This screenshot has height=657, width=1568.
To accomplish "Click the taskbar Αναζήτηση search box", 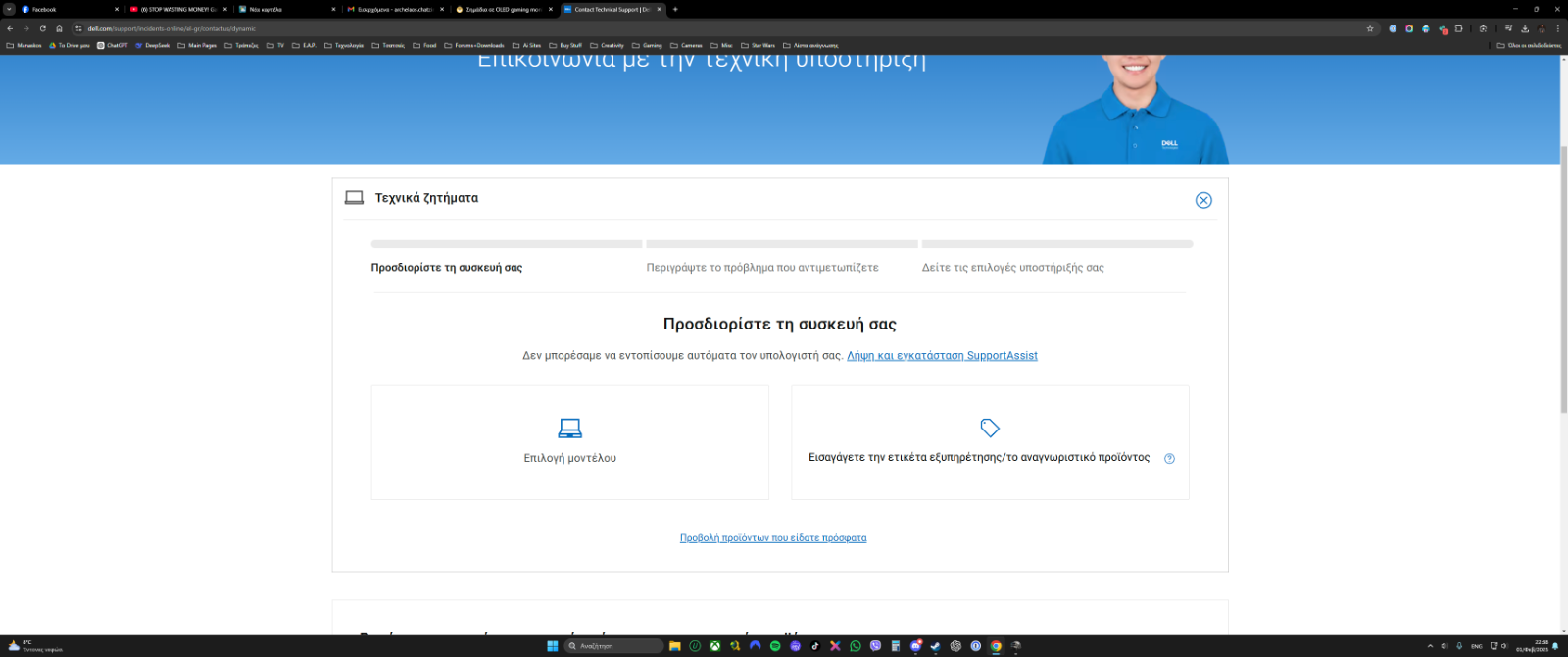I will tap(614, 646).
